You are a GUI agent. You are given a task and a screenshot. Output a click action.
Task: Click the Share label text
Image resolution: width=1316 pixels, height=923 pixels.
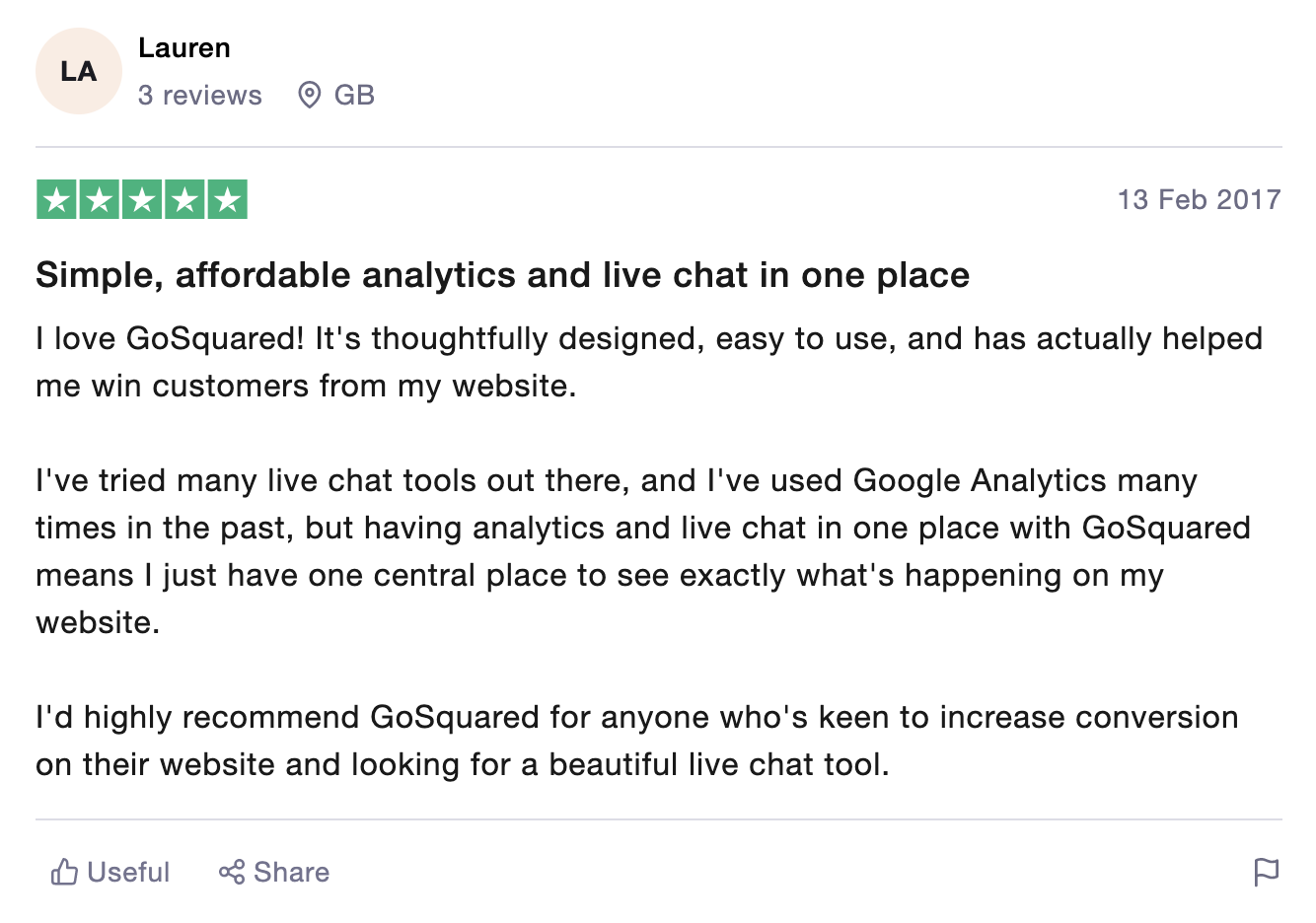click(x=291, y=872)
